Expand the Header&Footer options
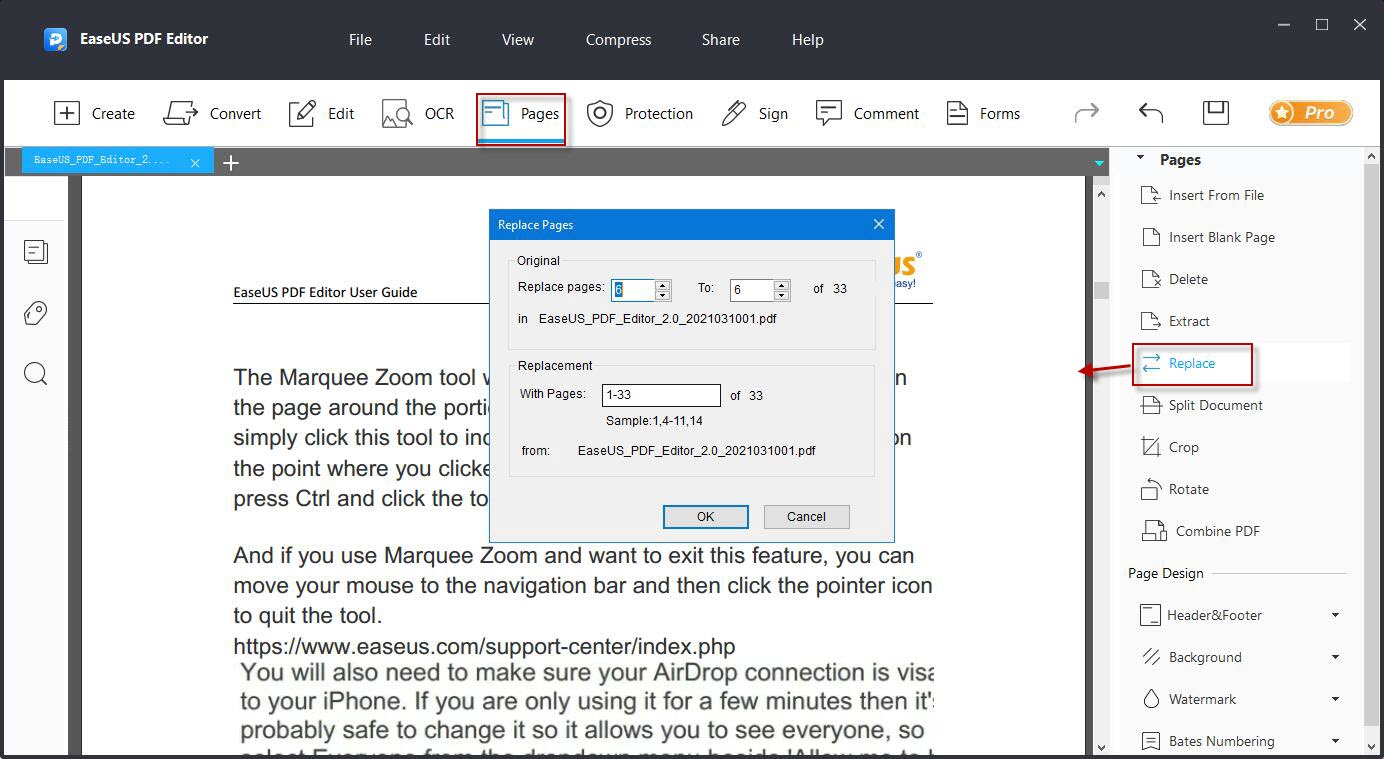Viewport: 1384px width, 759px height. pos(1337,615)
